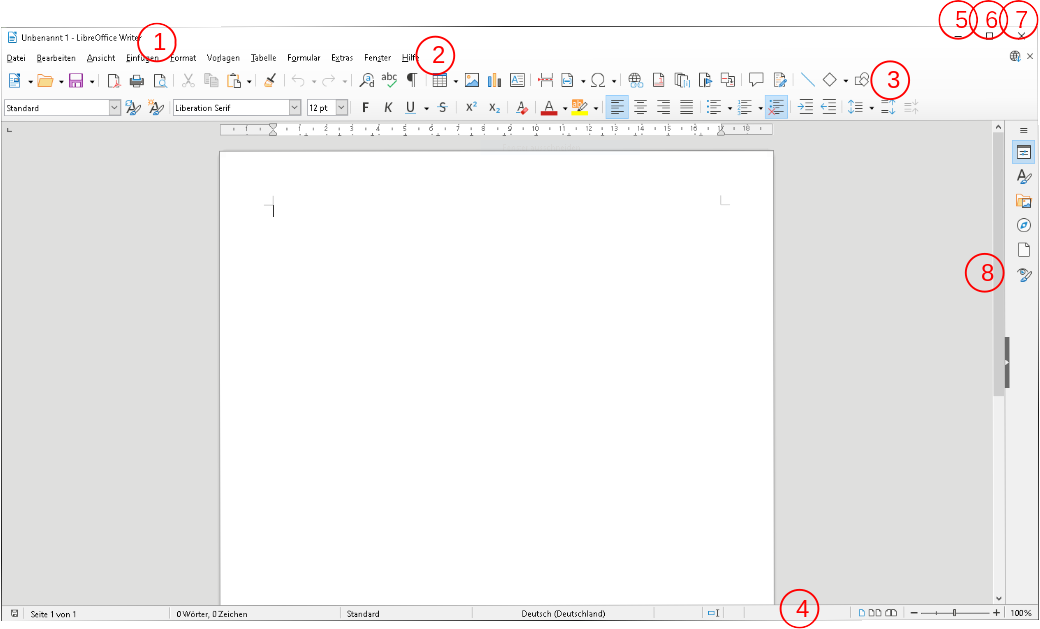Insert a comment using the speech bubble icon
This screenshot has width=1040, height=629.
coord(757,80)
